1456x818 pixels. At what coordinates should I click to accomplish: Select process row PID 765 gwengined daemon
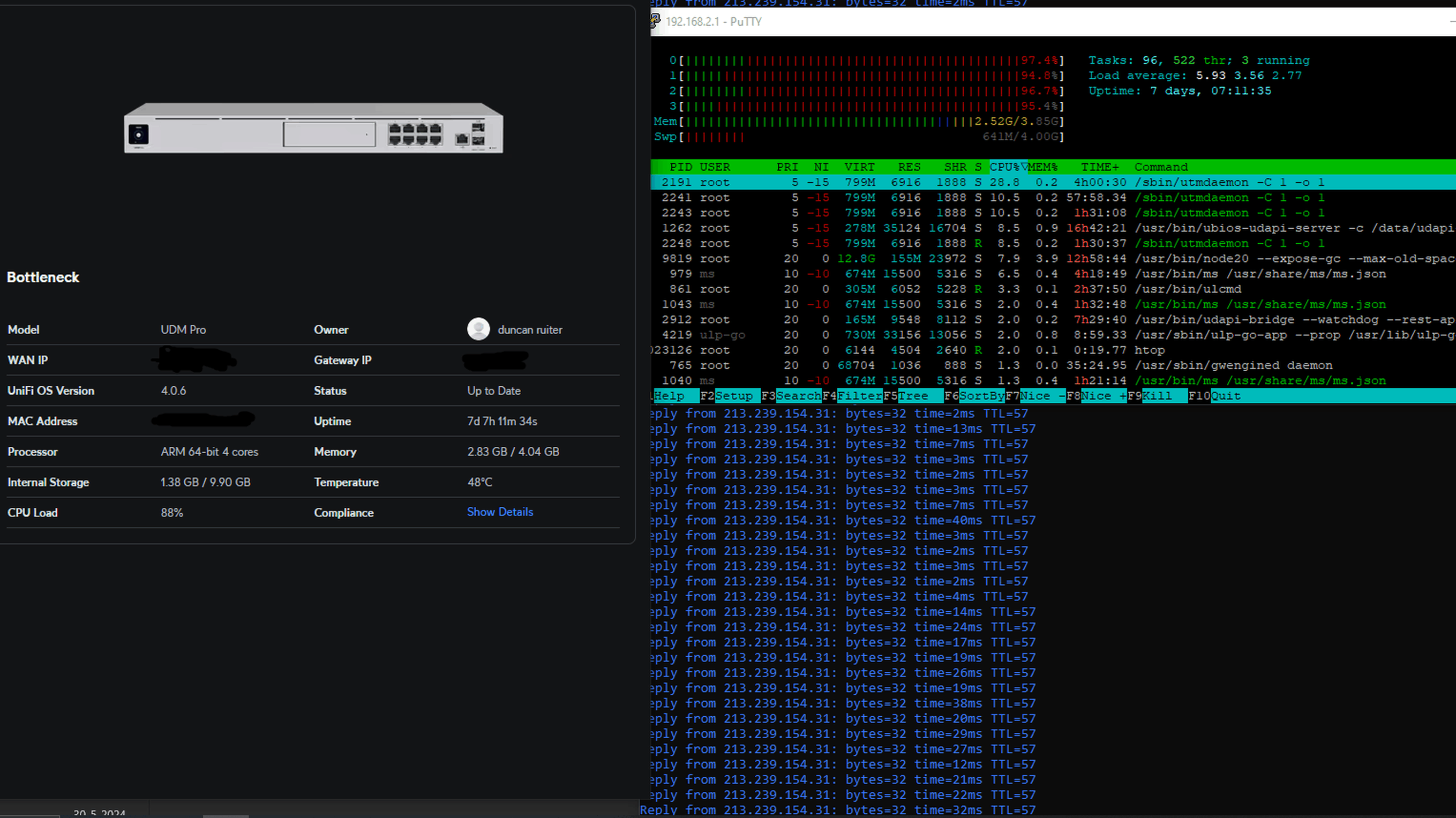pyautogui.click(x=1053, y=365)
